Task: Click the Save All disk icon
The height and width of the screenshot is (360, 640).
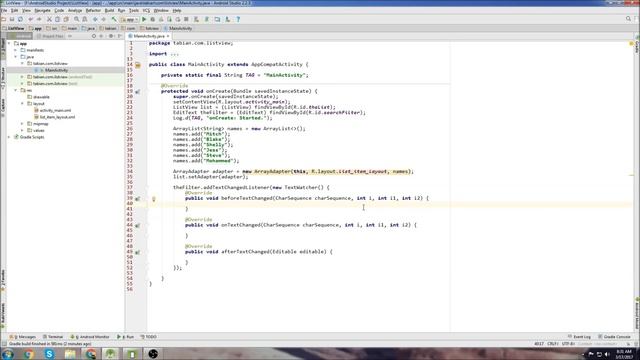Action: (x=12, y=19)
